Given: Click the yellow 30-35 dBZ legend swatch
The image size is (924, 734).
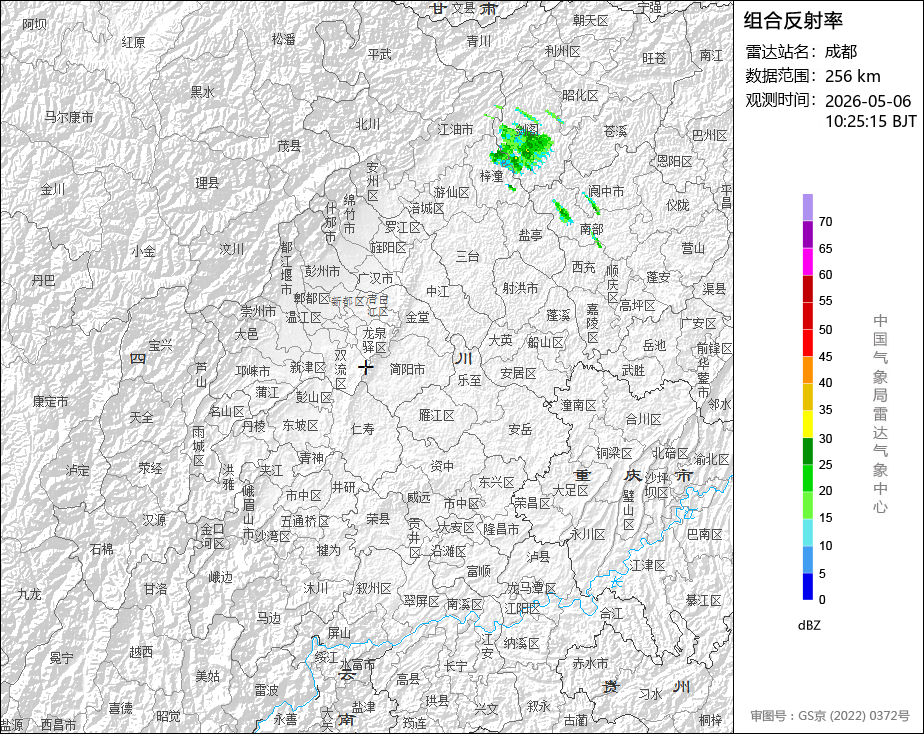Looking at the screenshot, I should [807, 424].
